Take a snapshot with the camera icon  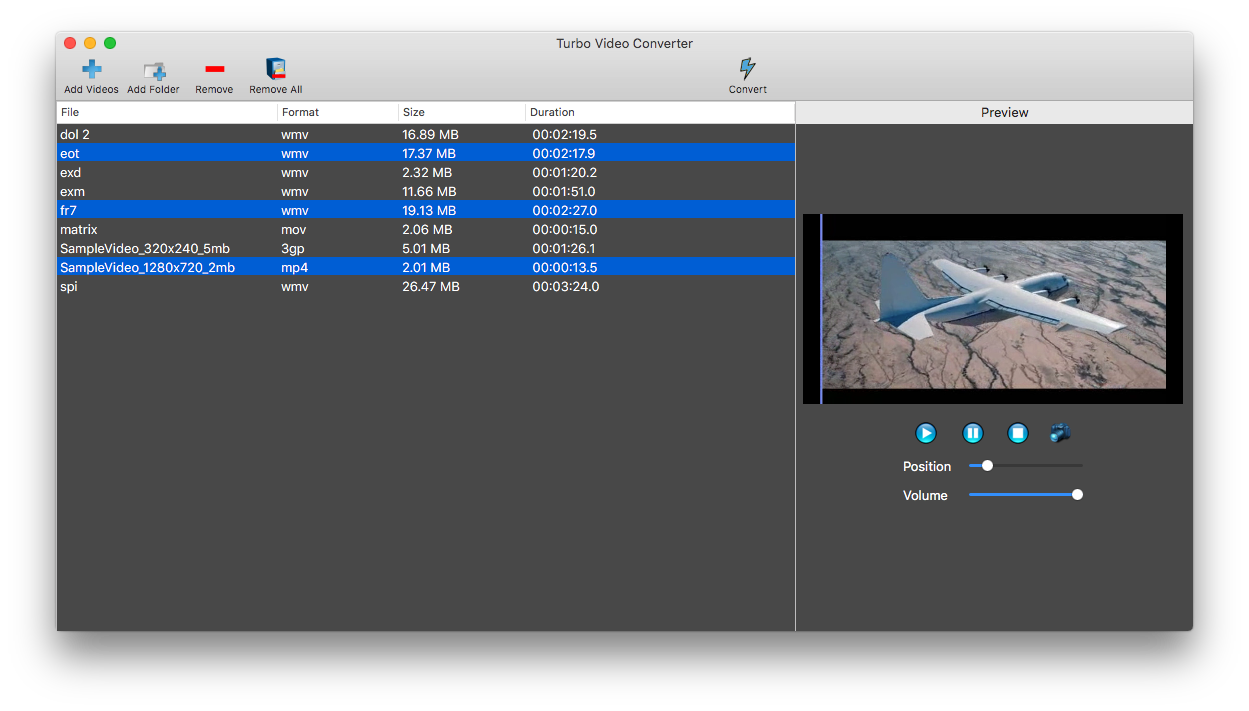pos(1061,433)
